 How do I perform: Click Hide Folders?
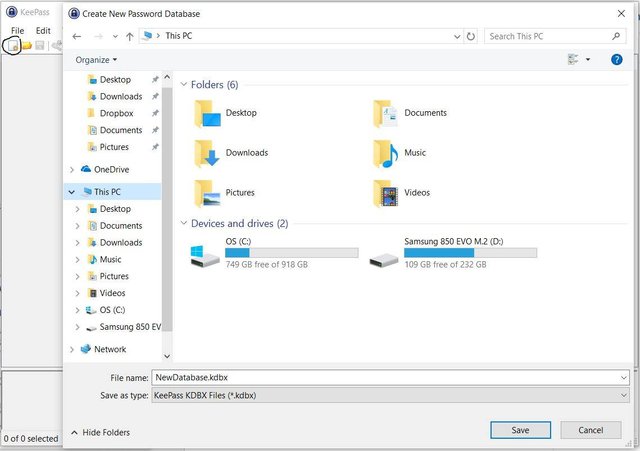tap(100, 433)
